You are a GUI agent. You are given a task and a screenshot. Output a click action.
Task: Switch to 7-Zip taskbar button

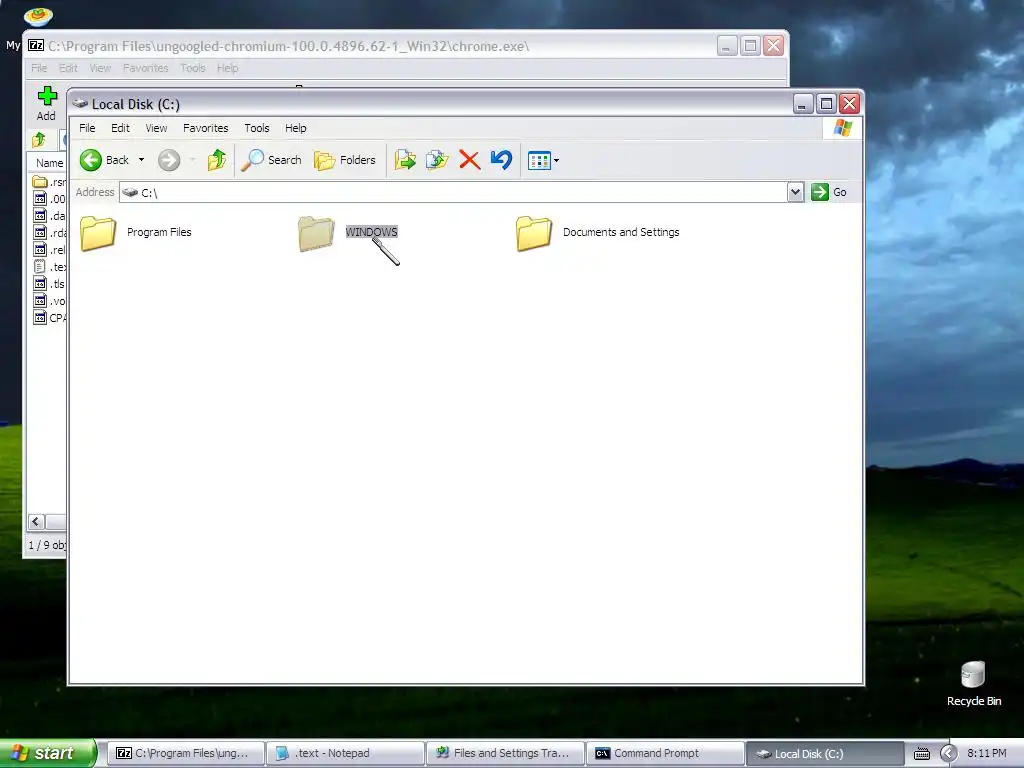pos(185,753)
